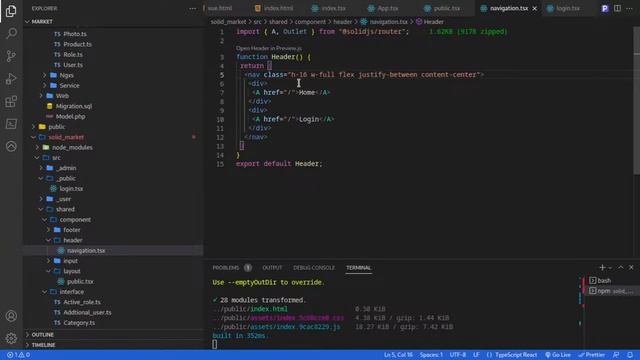
Task: Open the Accounts menu icon
Action: pos(11,316)
